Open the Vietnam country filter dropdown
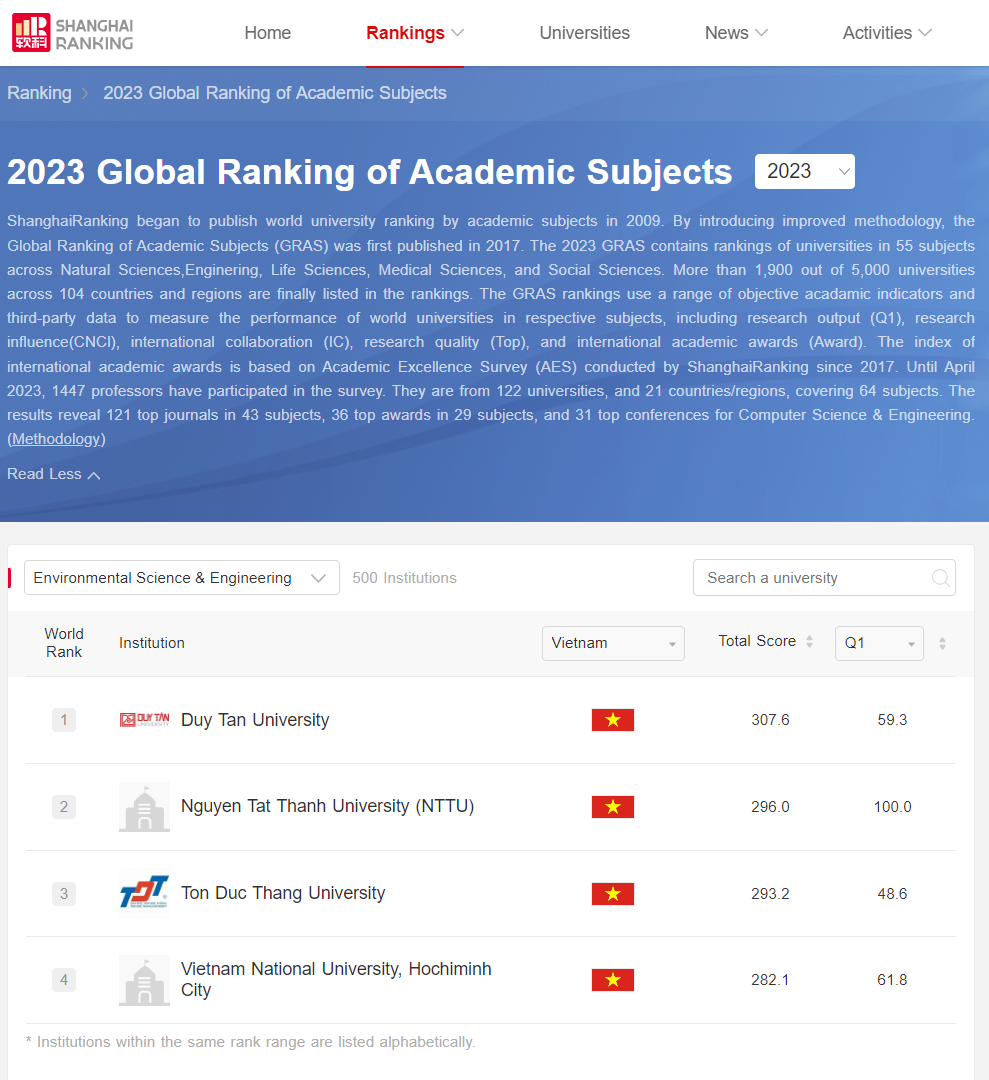989x1080 pixels. click(613, 643)
